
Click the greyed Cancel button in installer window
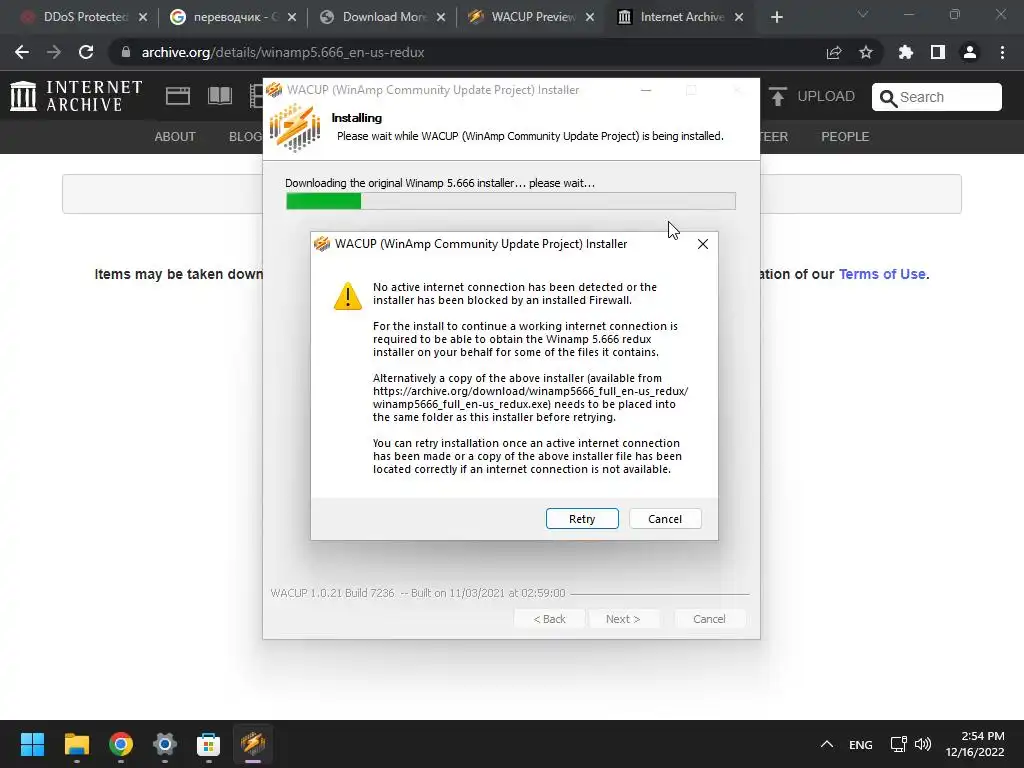[x=709, y=618]
